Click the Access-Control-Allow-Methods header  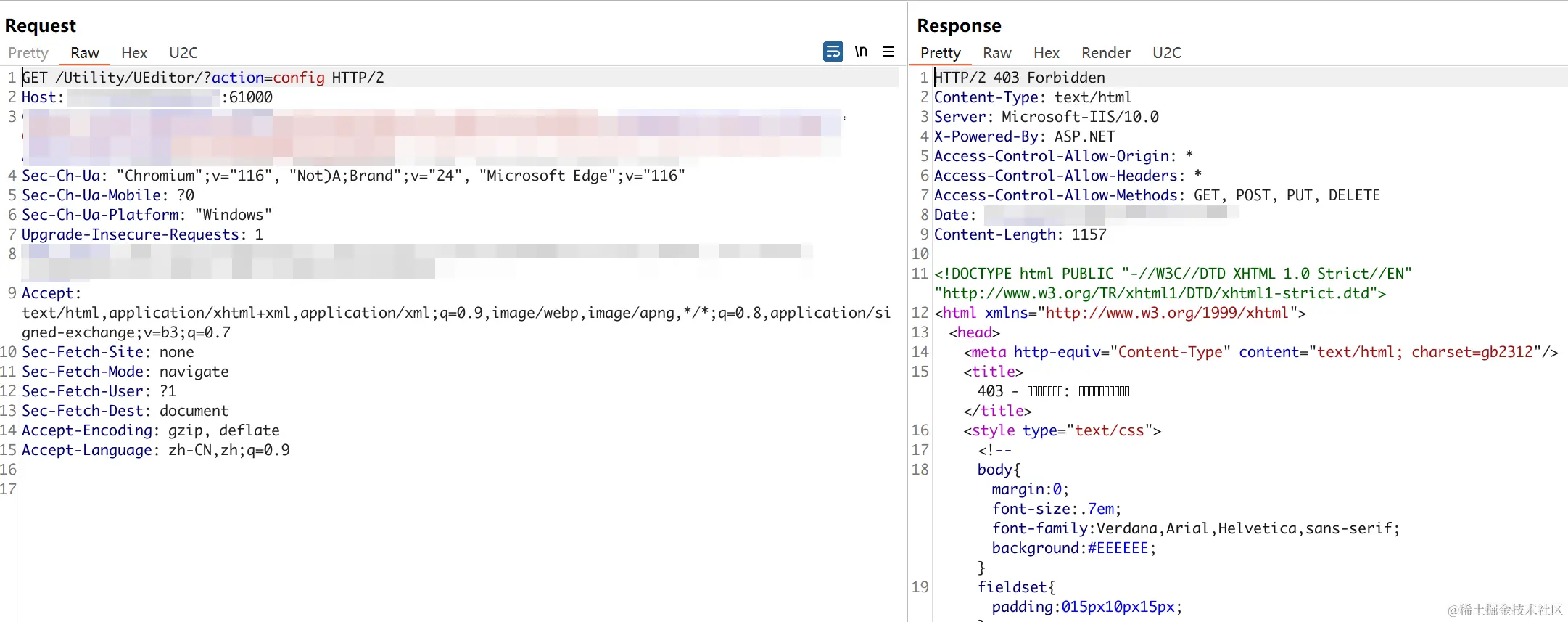pyautogui.click(x=1158, y=195)
